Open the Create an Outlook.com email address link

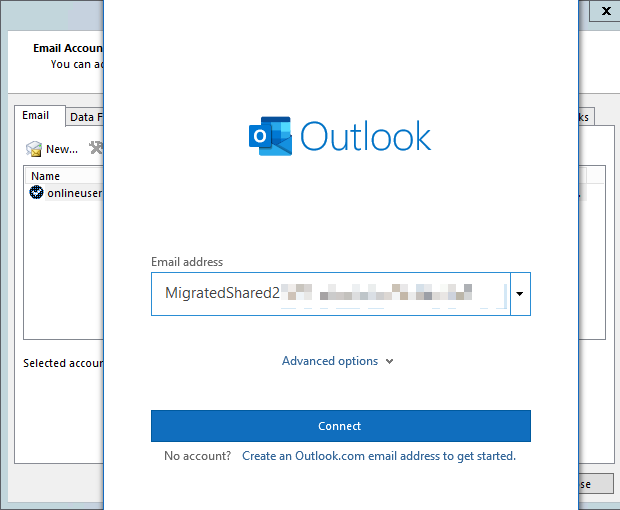click(x=379, y=456)
